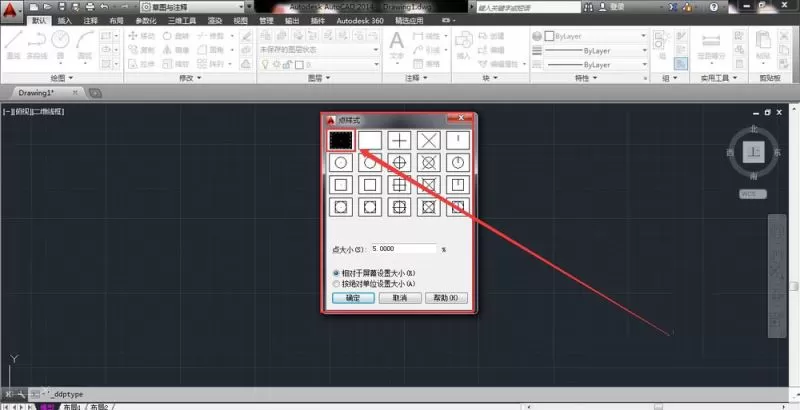Viewport: 800px width, 410px height.
Task: Click the 取消 cancel button
Action: 400,298
